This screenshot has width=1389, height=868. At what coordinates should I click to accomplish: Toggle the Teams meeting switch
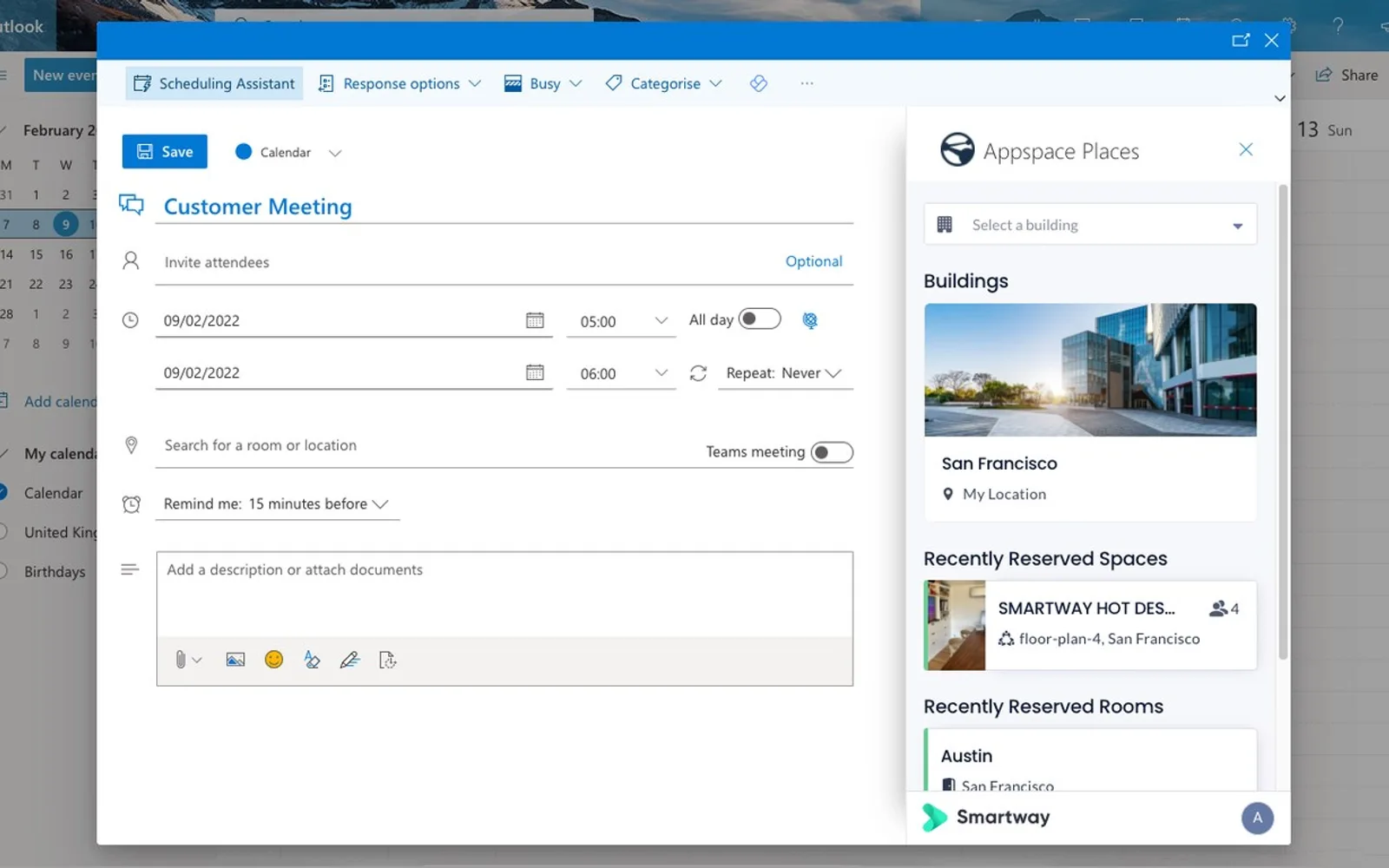coord(832,452)
